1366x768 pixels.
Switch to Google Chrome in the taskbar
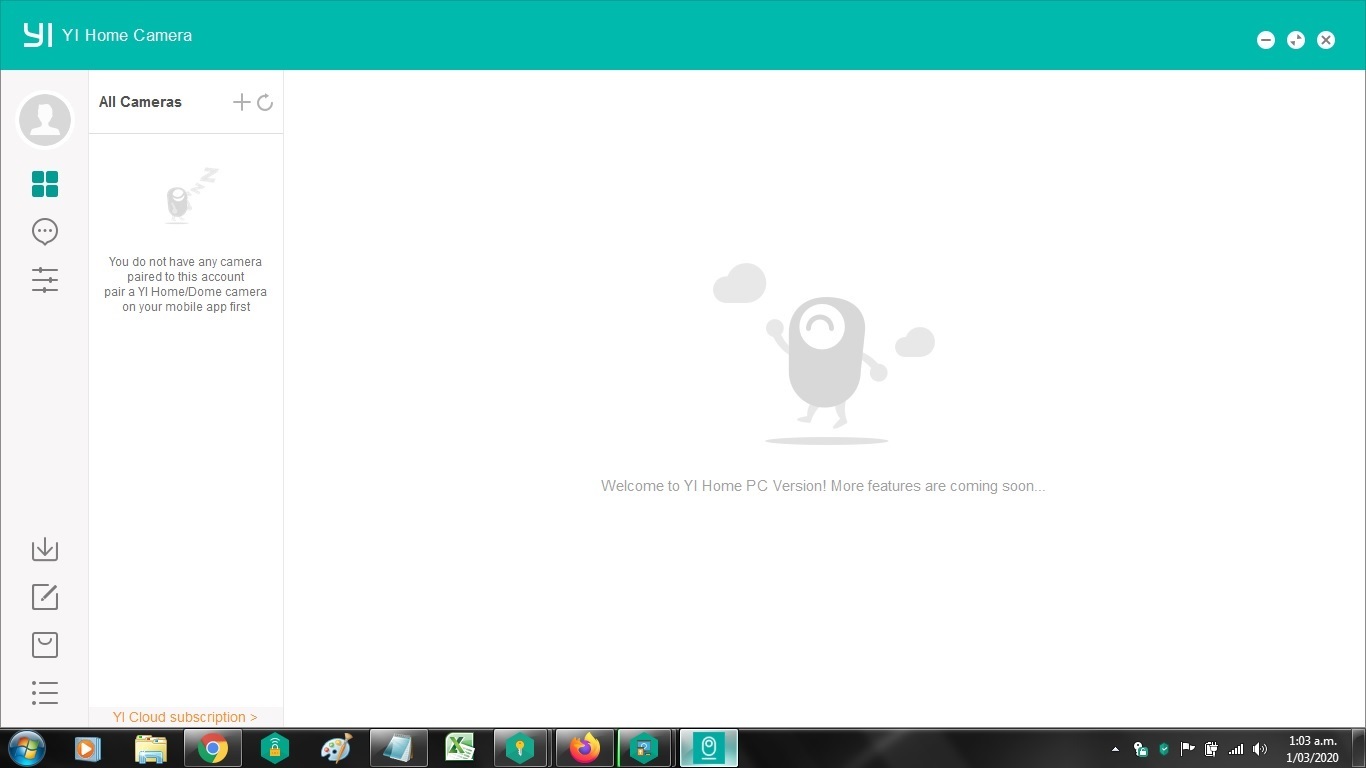[x=212, y=748]
